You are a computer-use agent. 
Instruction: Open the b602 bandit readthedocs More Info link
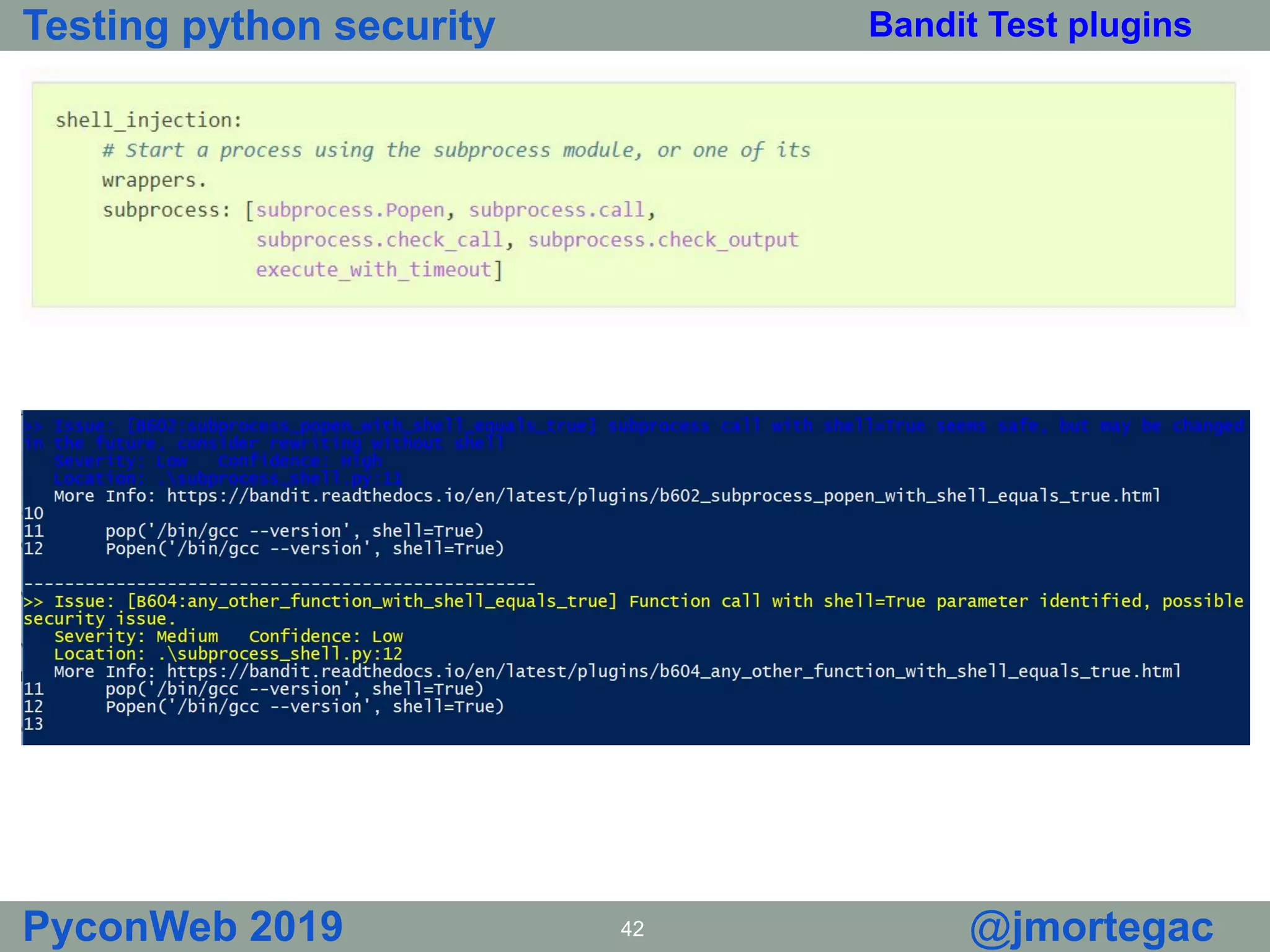pos(664,496)
